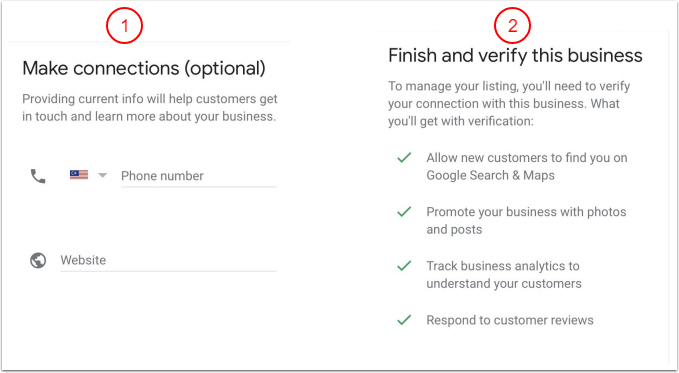The height and width of the screenshot is (373, 679).
Task: Click the red circled number 1 marker
Action: coord(124,26)
